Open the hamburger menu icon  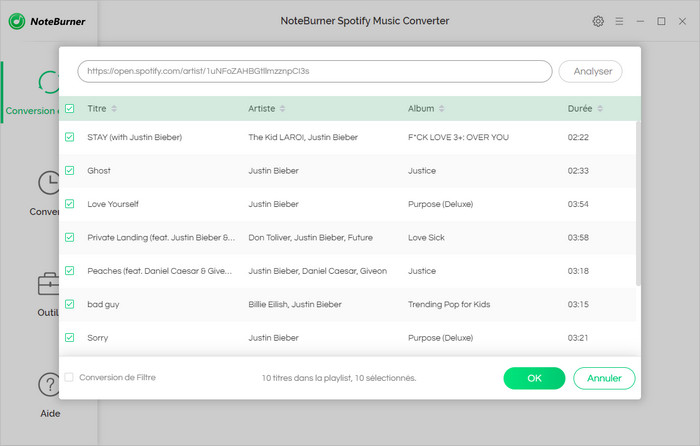point(619,21)
